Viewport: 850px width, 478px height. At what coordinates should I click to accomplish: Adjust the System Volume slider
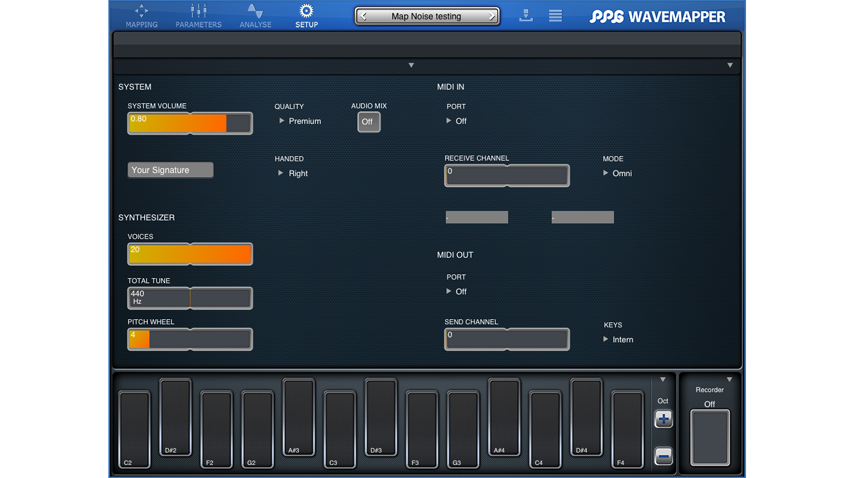click(190, 123)
